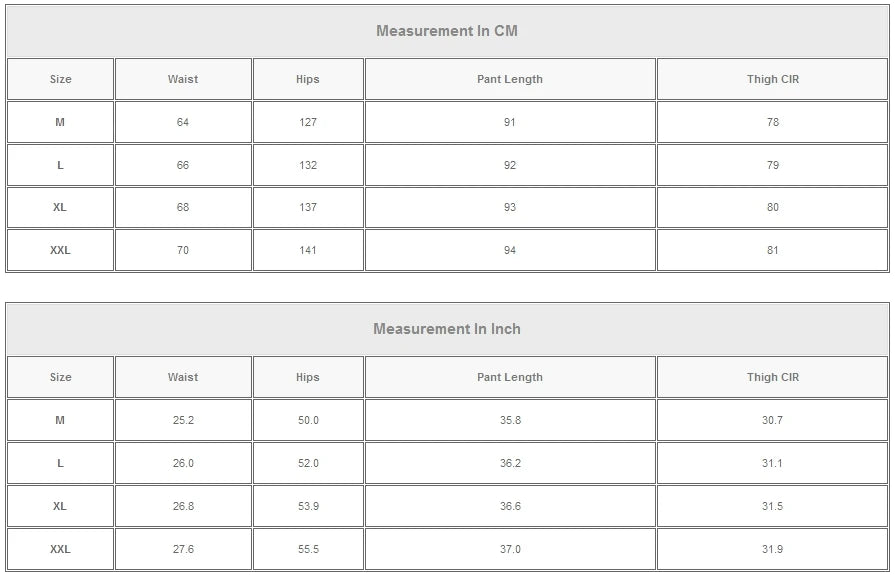Image resolution: width=895 pixels, height=579 pixels.
Task: Click the waist value 25.2 inches
Action: [x=183, y=420]
